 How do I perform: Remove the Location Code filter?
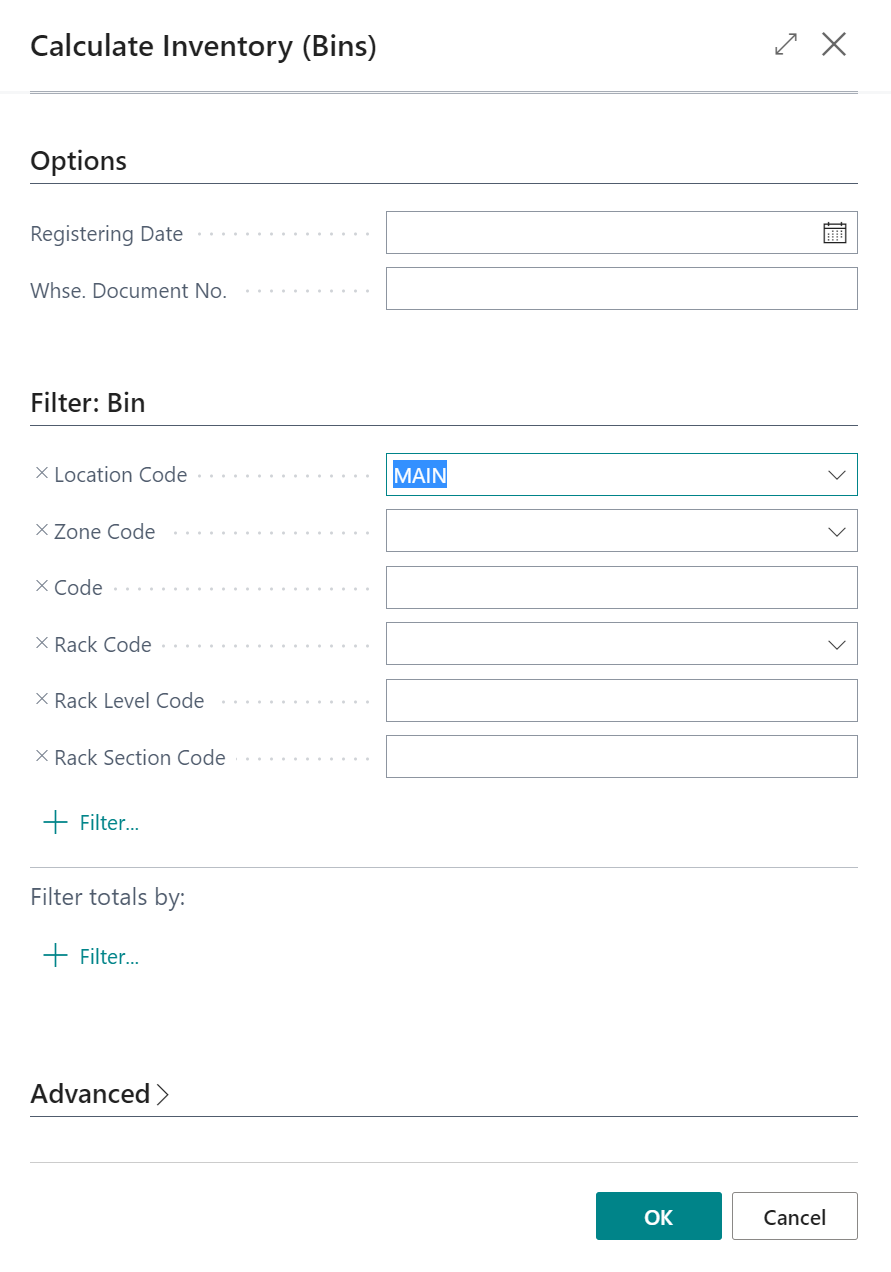(x=42, y=474)
